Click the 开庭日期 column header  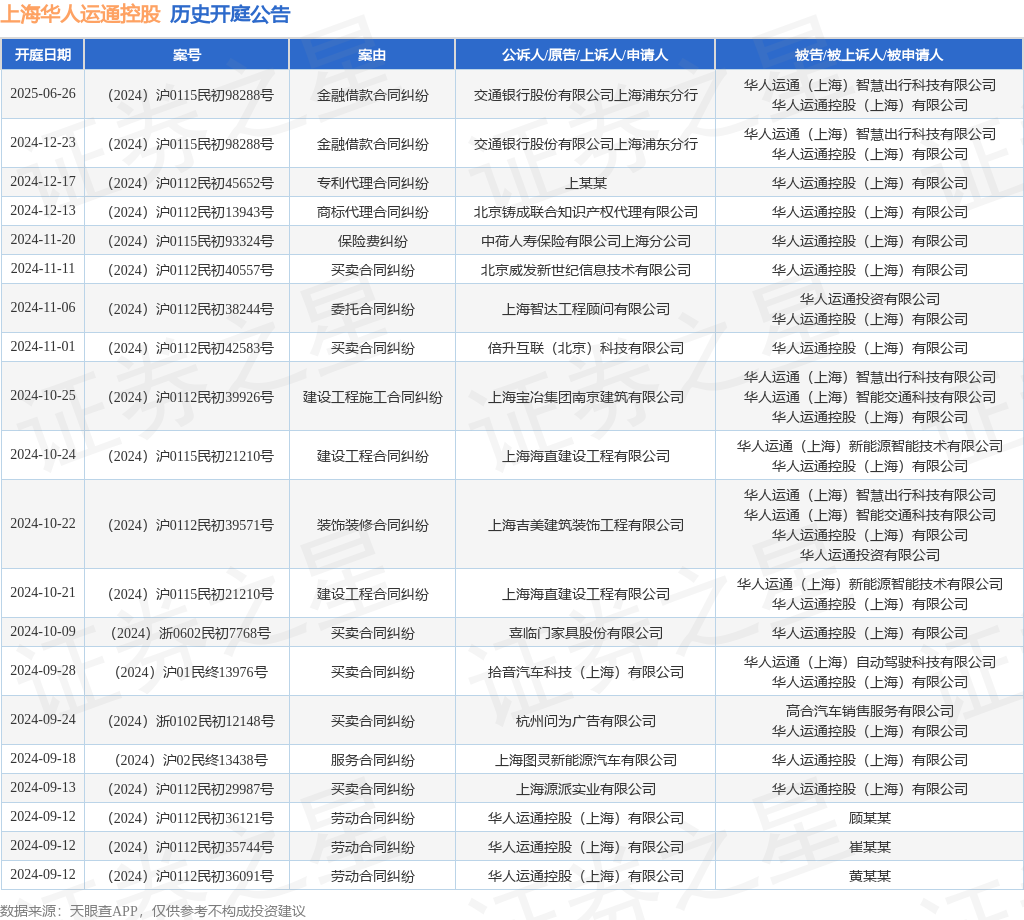pos(42,55)
